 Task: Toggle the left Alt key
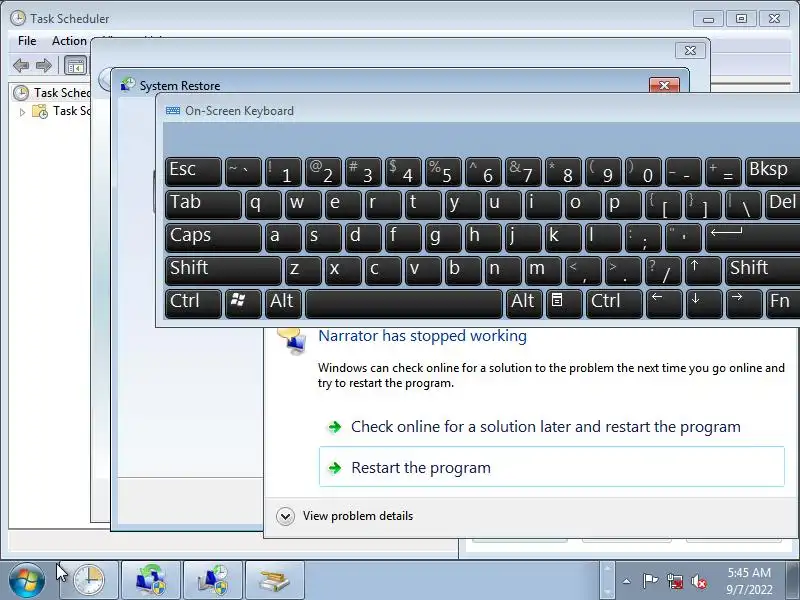(x=283, y=303)
